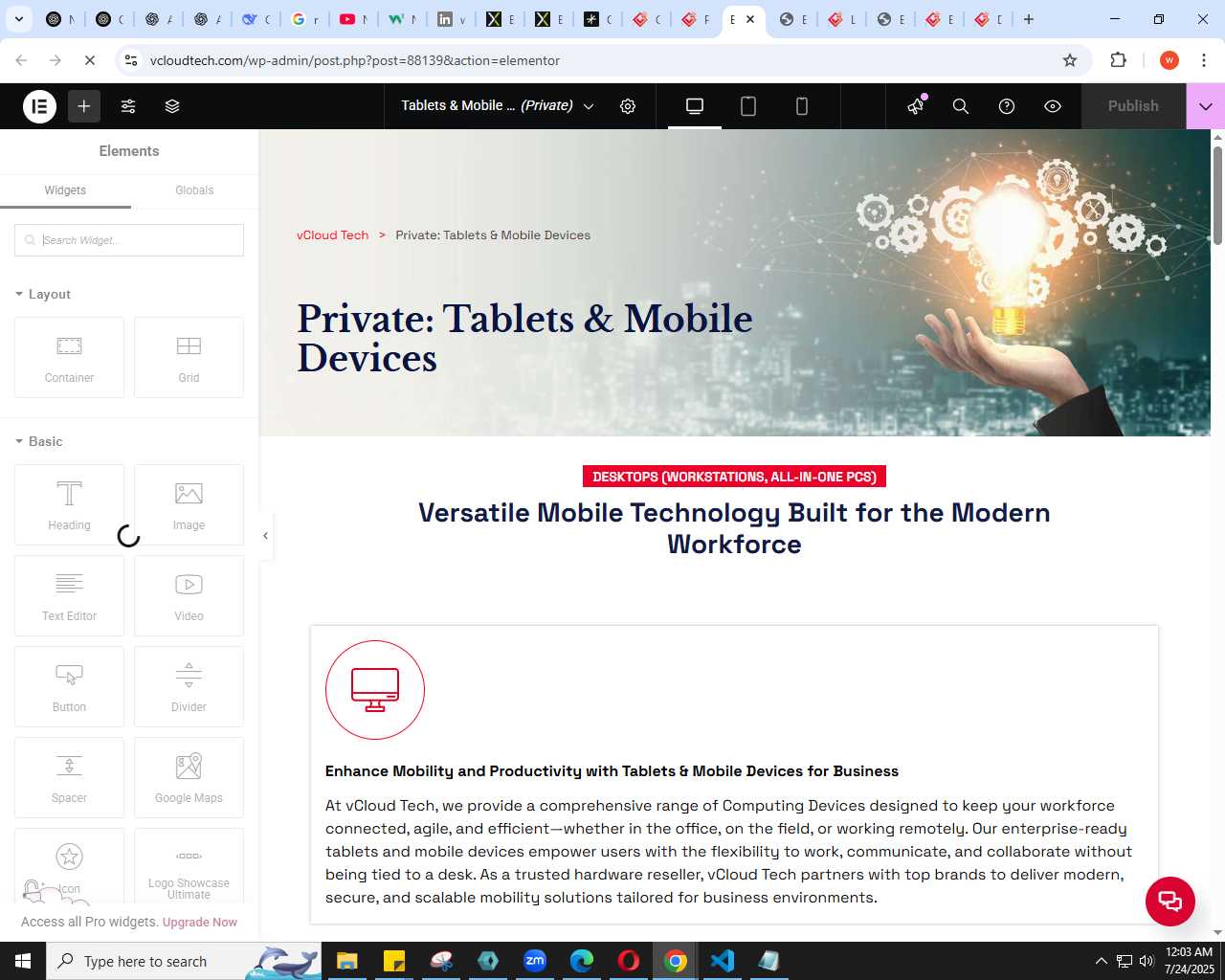Select the Text Editor widget

point(69,595)
